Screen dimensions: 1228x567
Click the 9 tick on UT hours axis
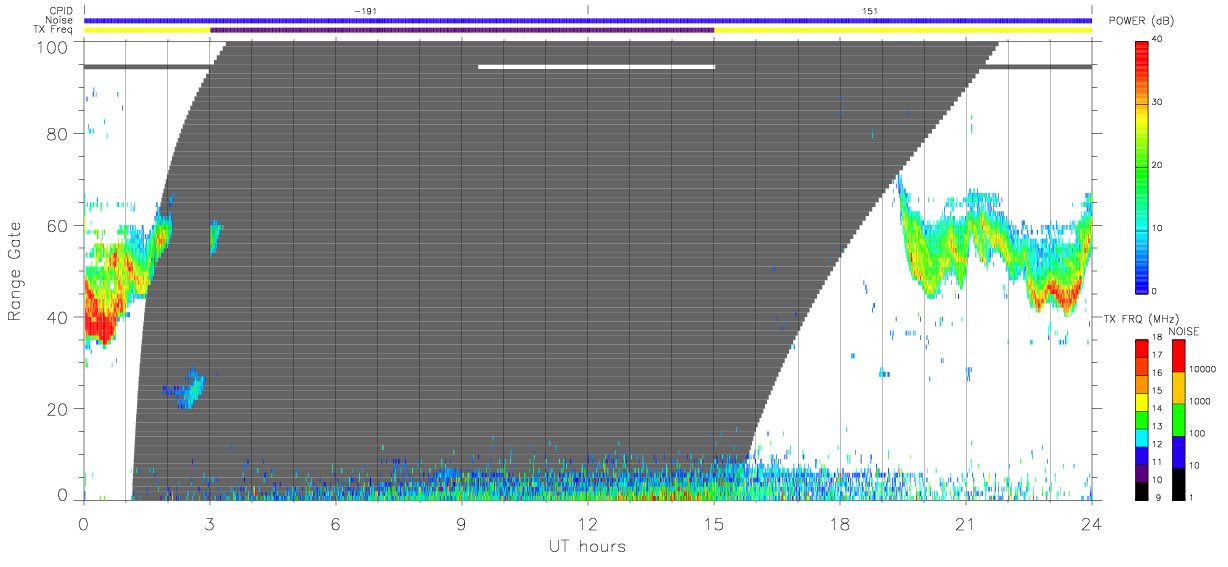(461, 523)
